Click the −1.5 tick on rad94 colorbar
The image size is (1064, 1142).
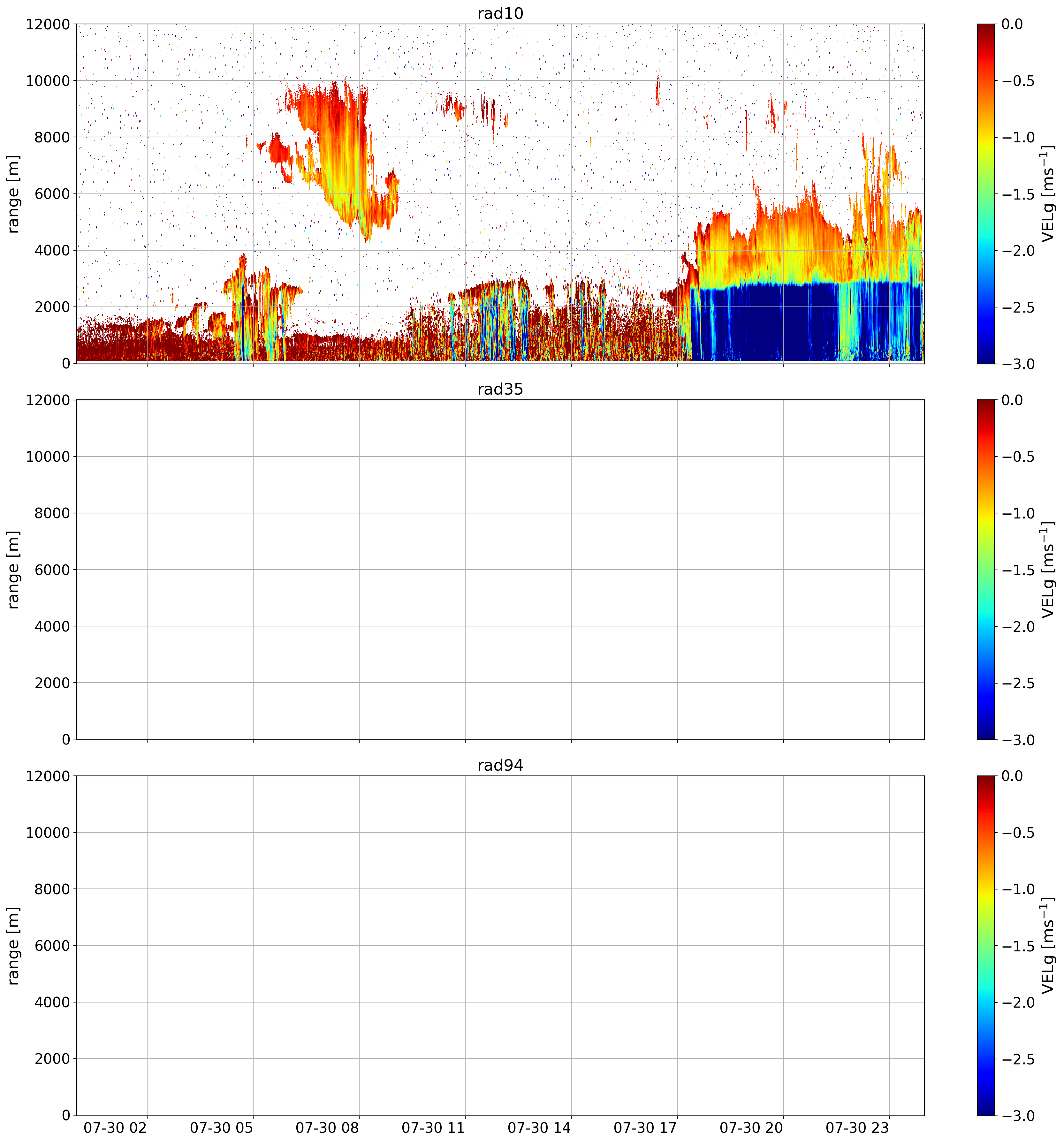tap(1018, 946)
